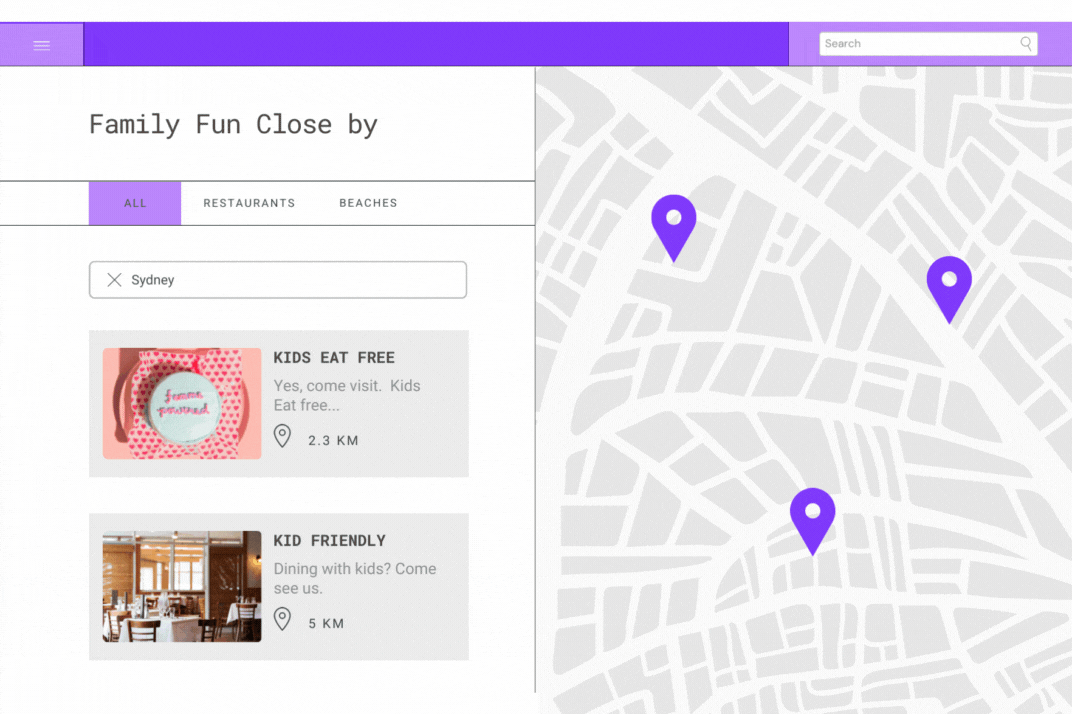Select the ALL tab
The width and height of the screenshot is (1072, 714).
point(135,203)
